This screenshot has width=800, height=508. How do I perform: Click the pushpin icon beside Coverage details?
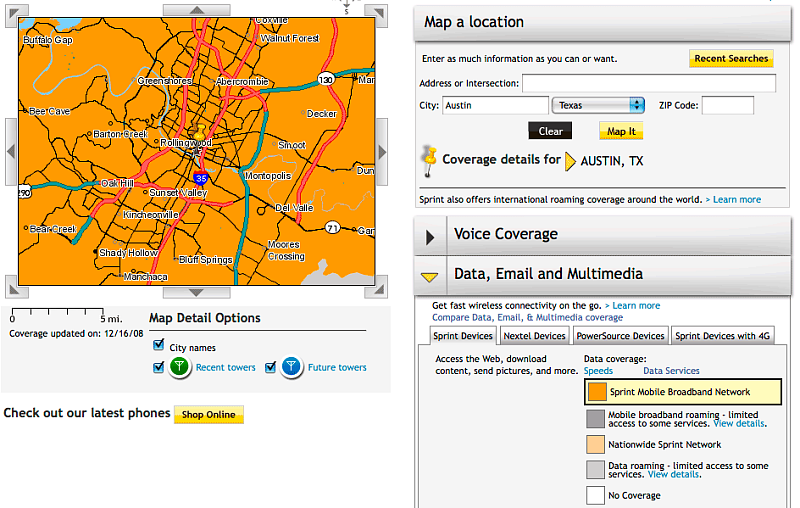pos(430,161)
